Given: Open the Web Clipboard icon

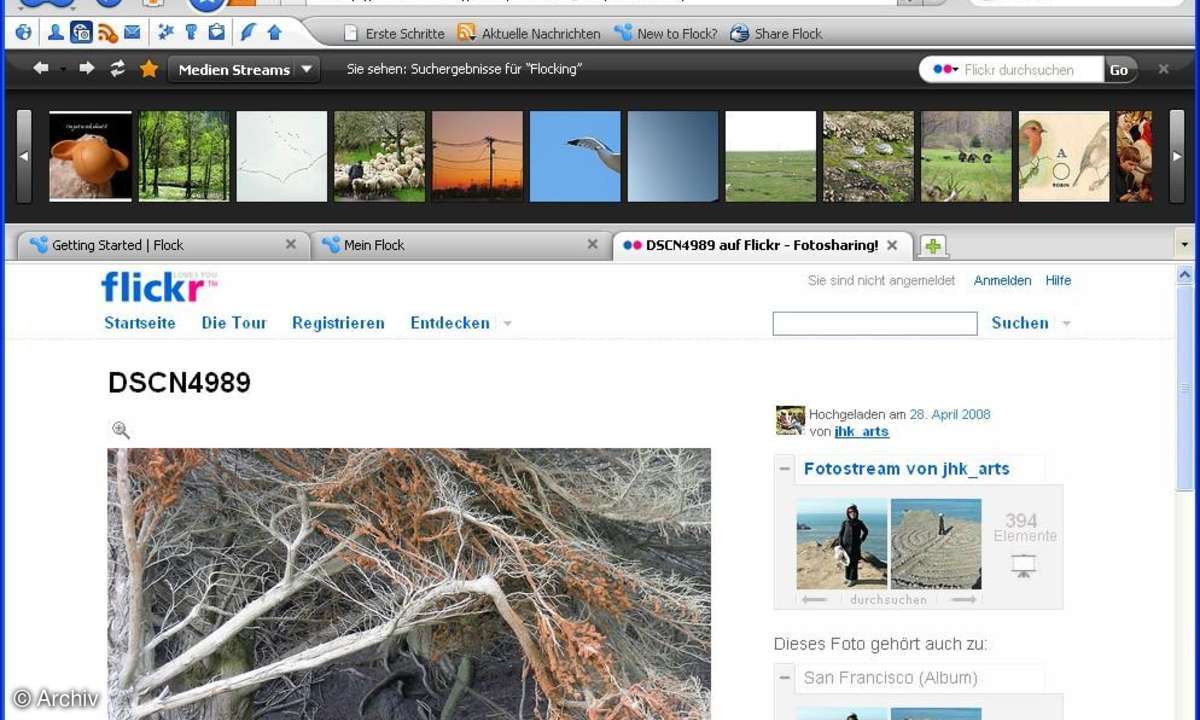Looking at the screenshot, I should (216, 33).
